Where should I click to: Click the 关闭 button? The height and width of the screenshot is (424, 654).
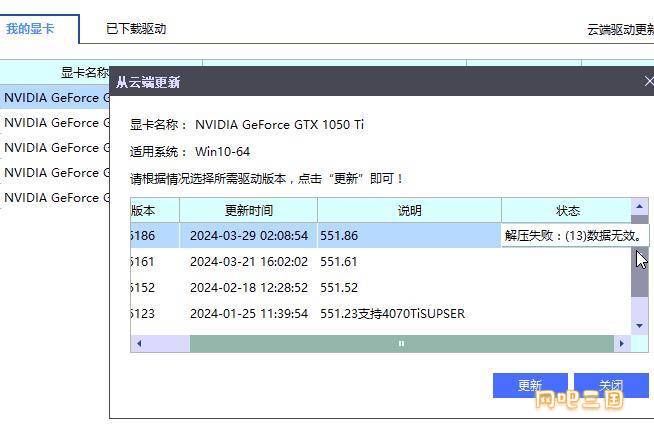611,385
